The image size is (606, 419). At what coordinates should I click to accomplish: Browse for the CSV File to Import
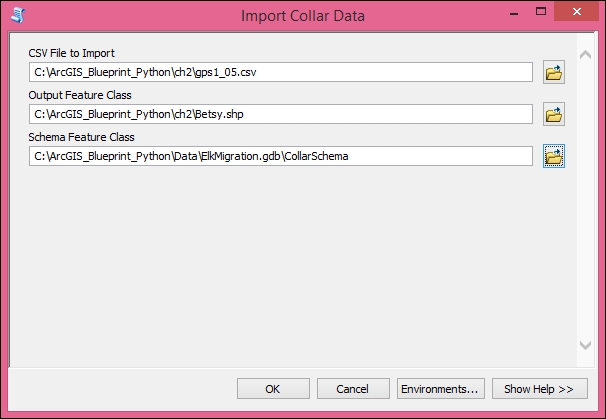(x=553, y=73)
